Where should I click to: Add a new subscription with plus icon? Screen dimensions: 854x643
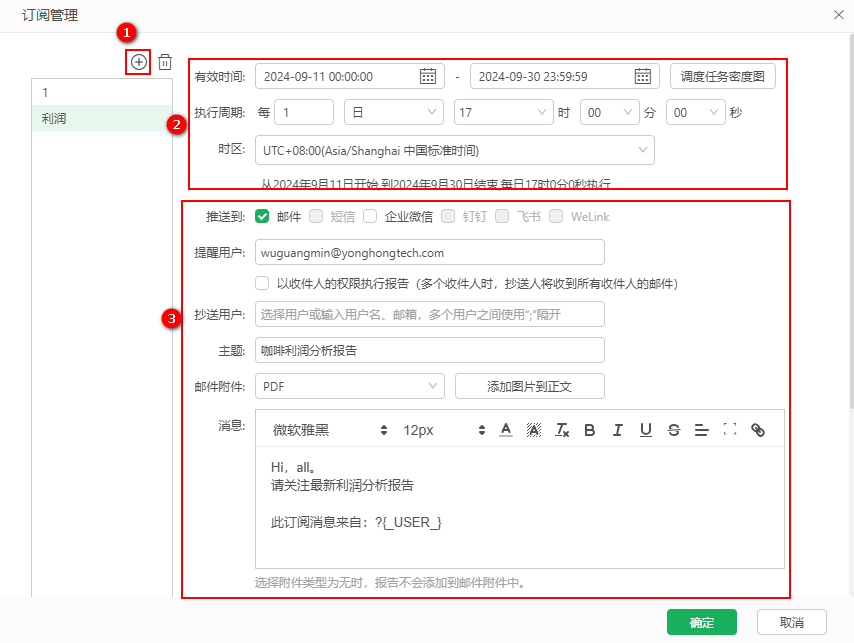[x=138, y=62]
